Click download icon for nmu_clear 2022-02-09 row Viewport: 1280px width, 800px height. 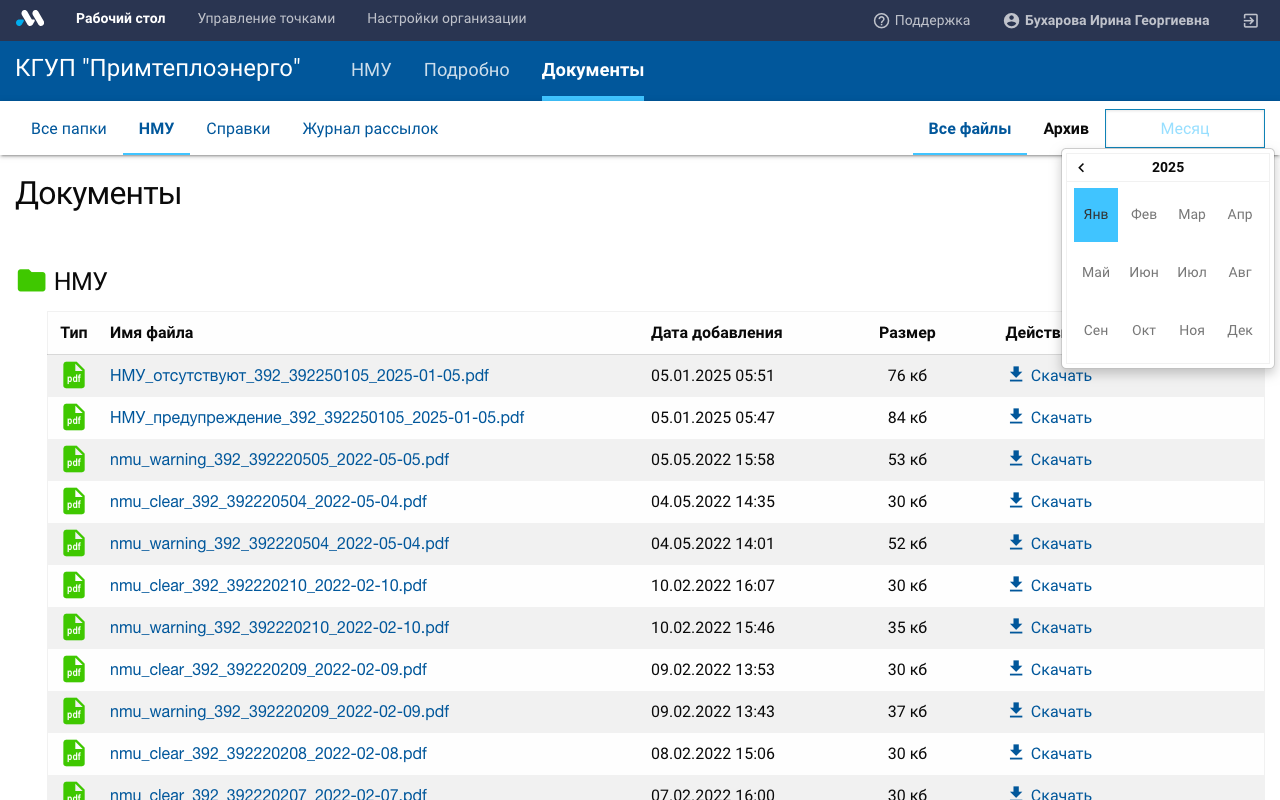point(1016,668)
